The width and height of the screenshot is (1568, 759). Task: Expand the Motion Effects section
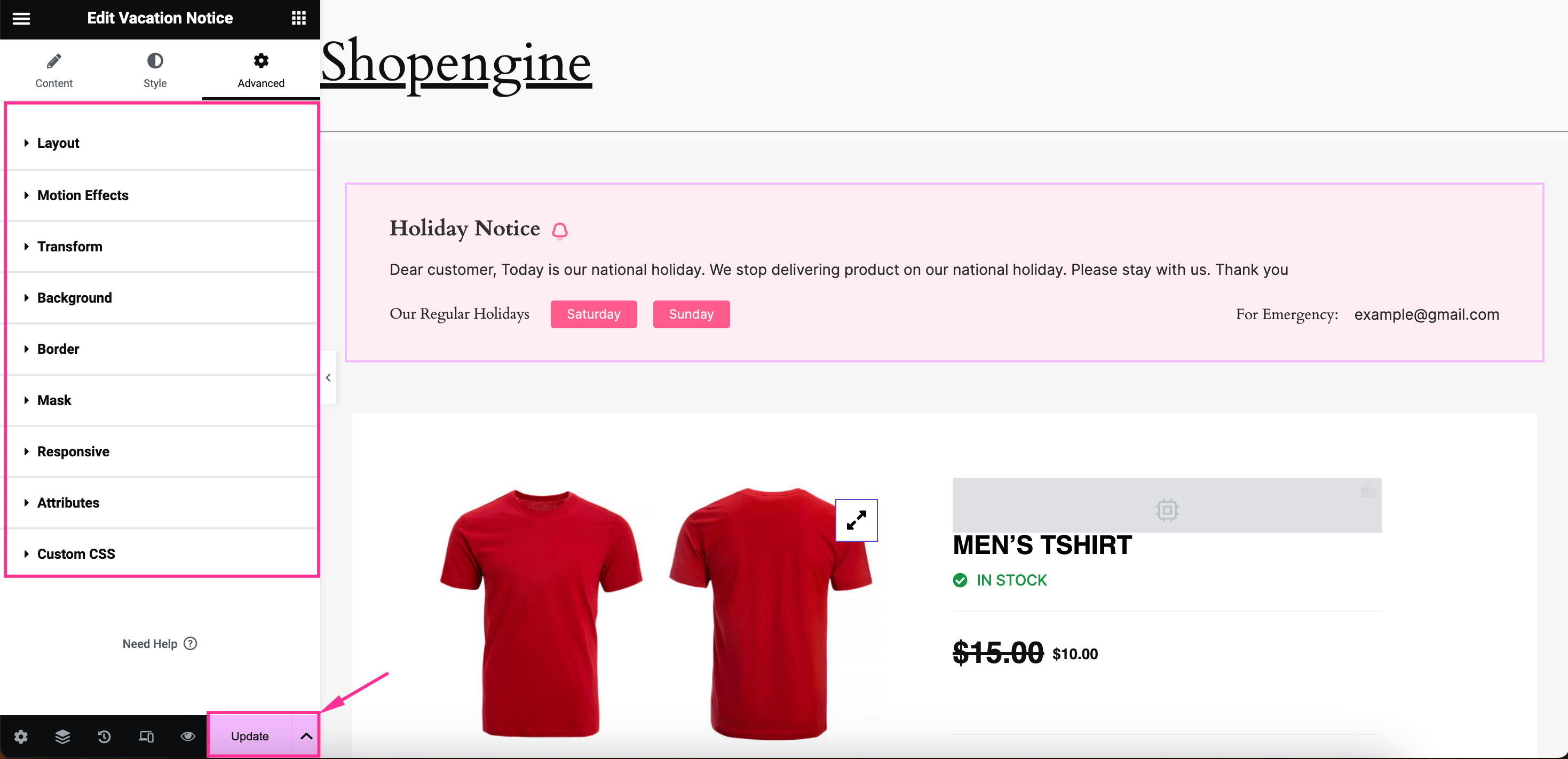(x=160, y=195)
